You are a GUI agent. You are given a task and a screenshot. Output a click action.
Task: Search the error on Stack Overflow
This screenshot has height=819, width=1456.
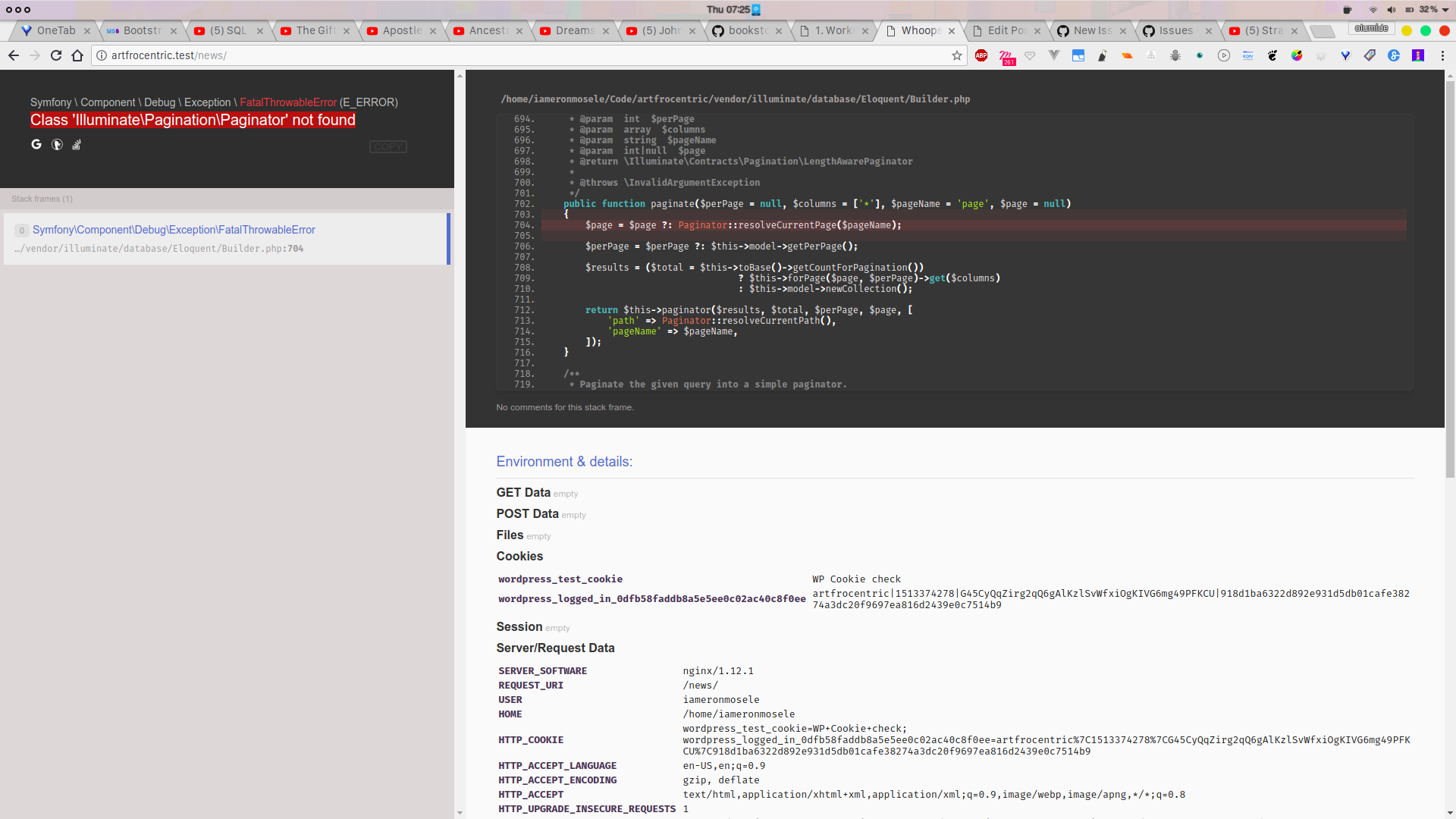point(77,146)
